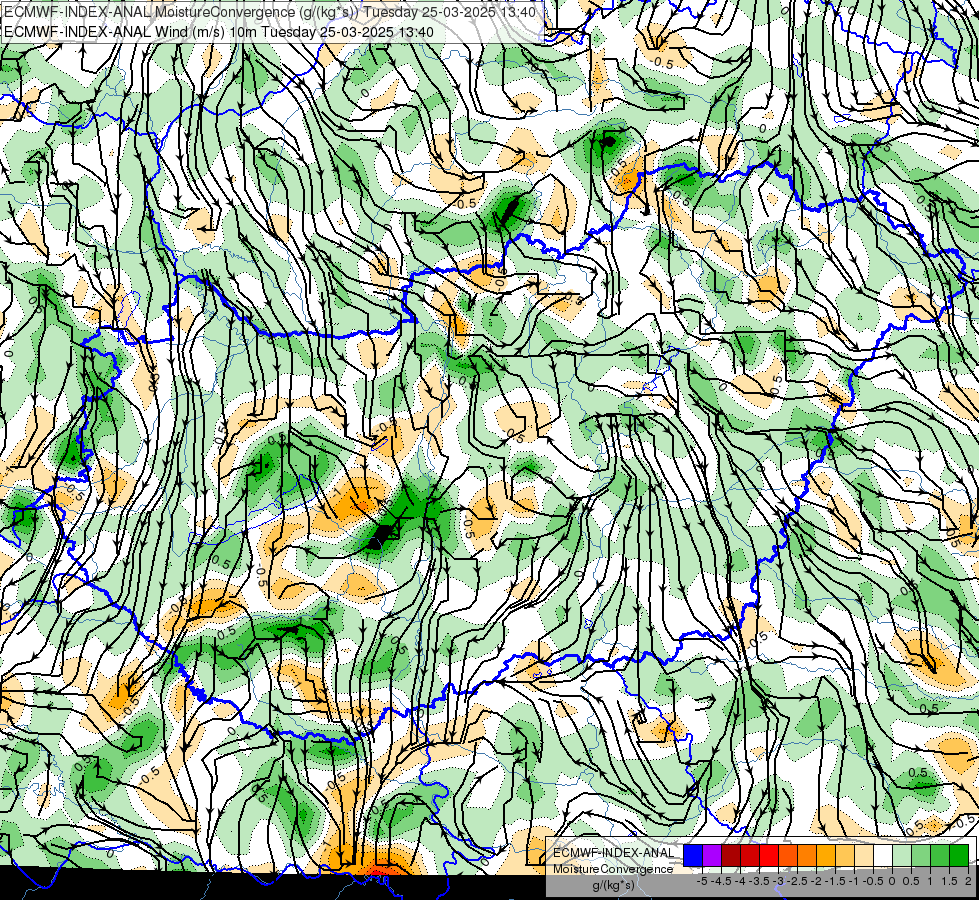Click the palest green swatch between 0 and 0.5
The image size is (979, 900).
[902, 855]
